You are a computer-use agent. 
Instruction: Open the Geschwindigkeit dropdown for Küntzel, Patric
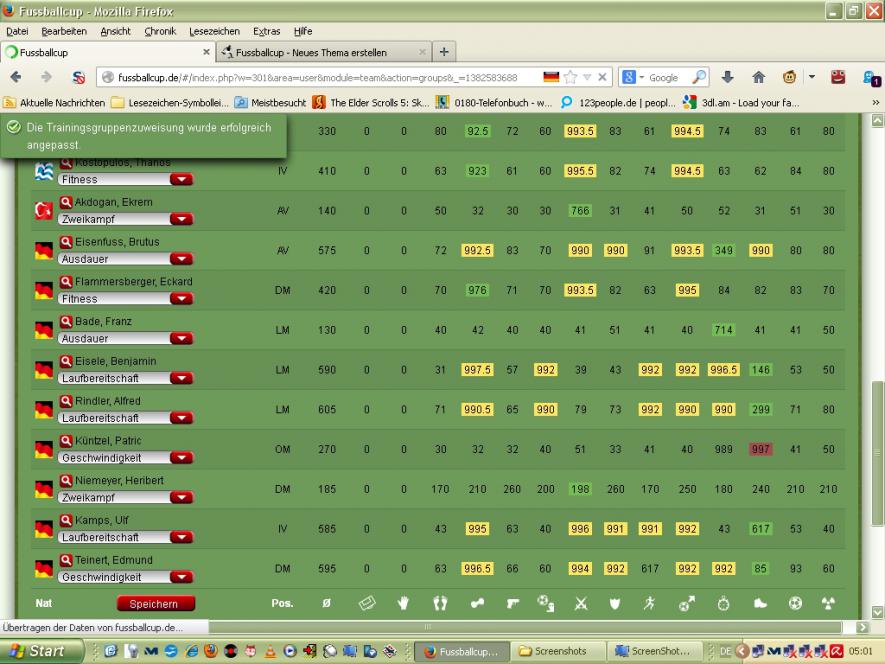pyautogui.click(x=181, y=458)
